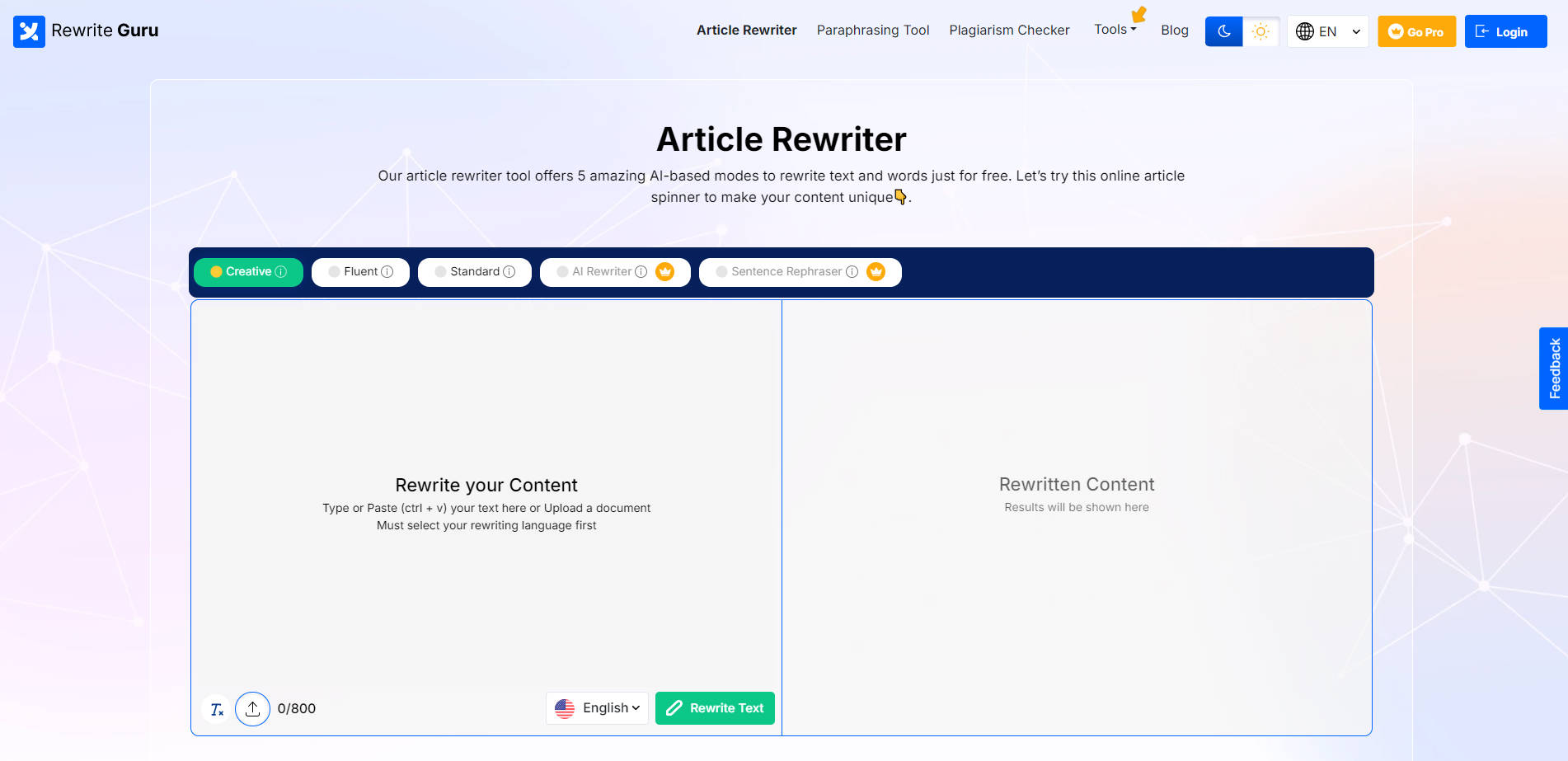This screenshot has width=1568, height=761.
Task: Click the Go Pro button
Action: [1416, 31]
